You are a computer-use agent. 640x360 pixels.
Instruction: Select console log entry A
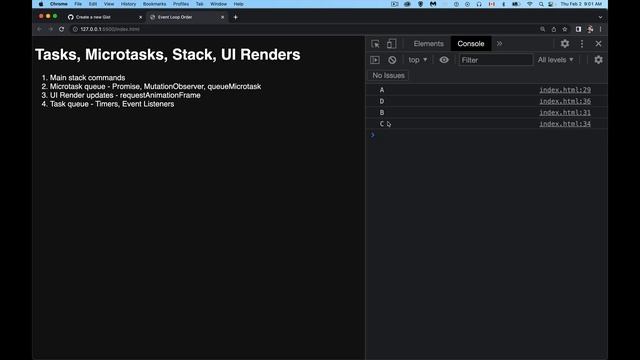487,90
